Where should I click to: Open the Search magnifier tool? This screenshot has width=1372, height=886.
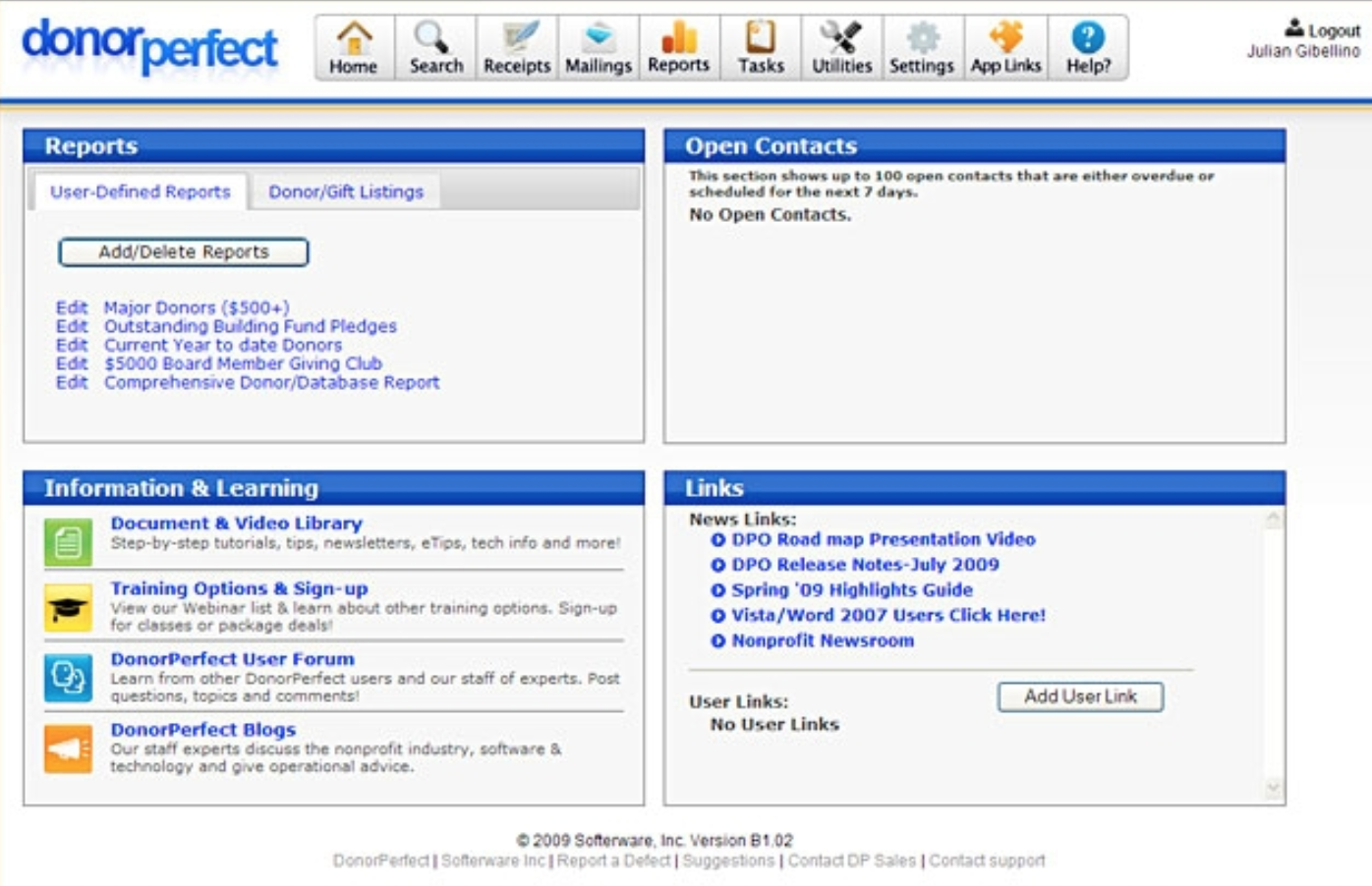(435, 47)
